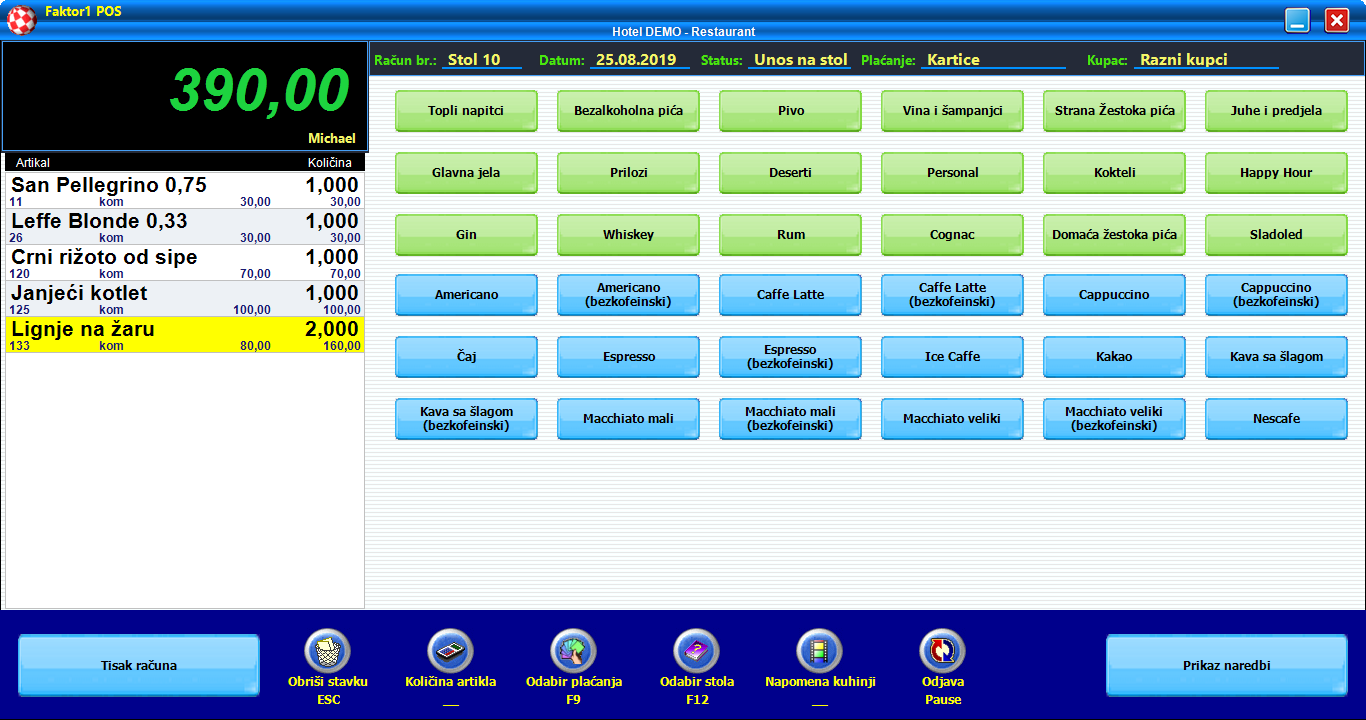Viewport: 1366px width, 720px height.
Task: Add a Cappuccino to the order
Action: click(1114, 295)
